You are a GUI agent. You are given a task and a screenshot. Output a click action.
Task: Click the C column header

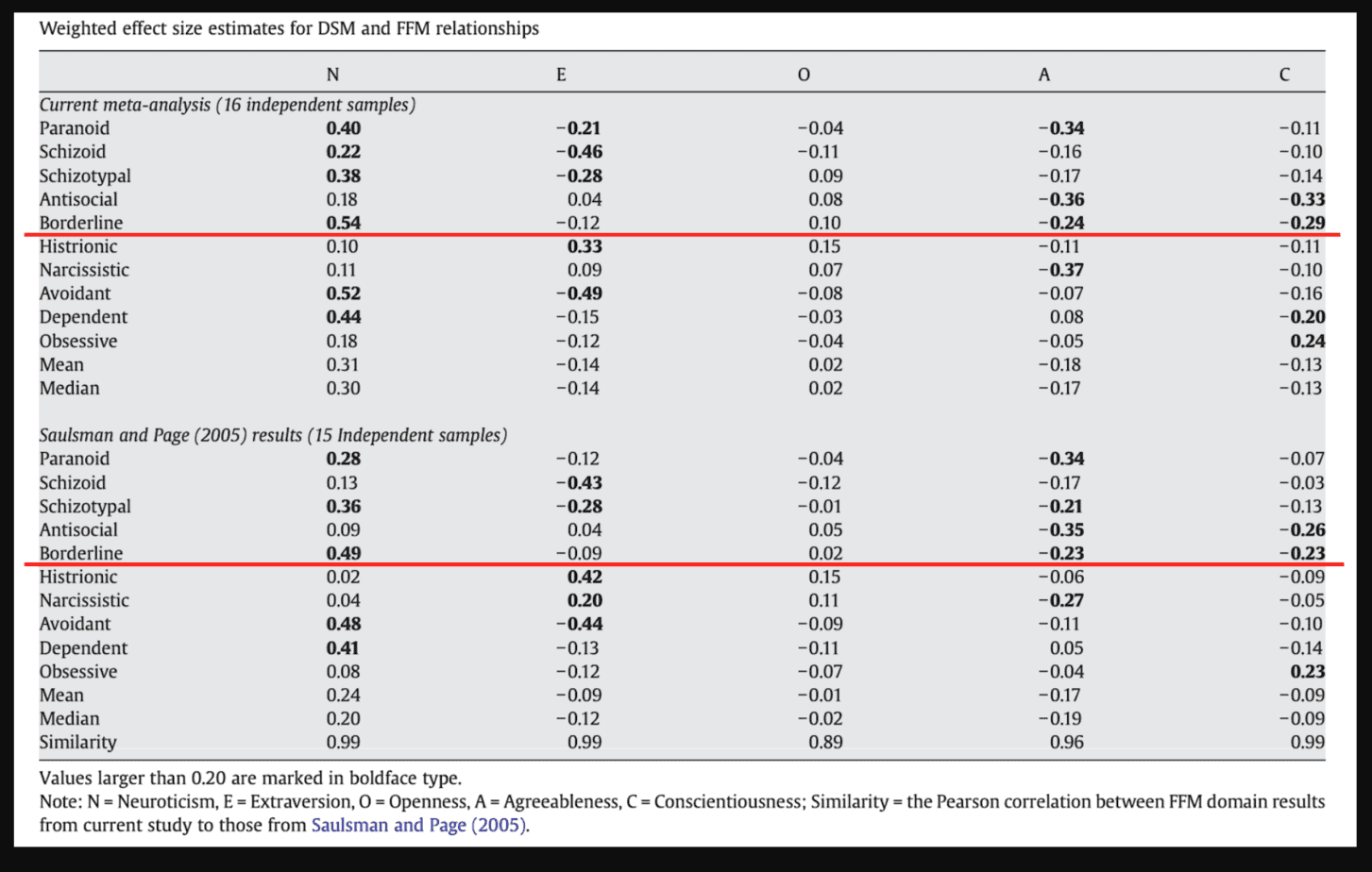coord(1284,75)
